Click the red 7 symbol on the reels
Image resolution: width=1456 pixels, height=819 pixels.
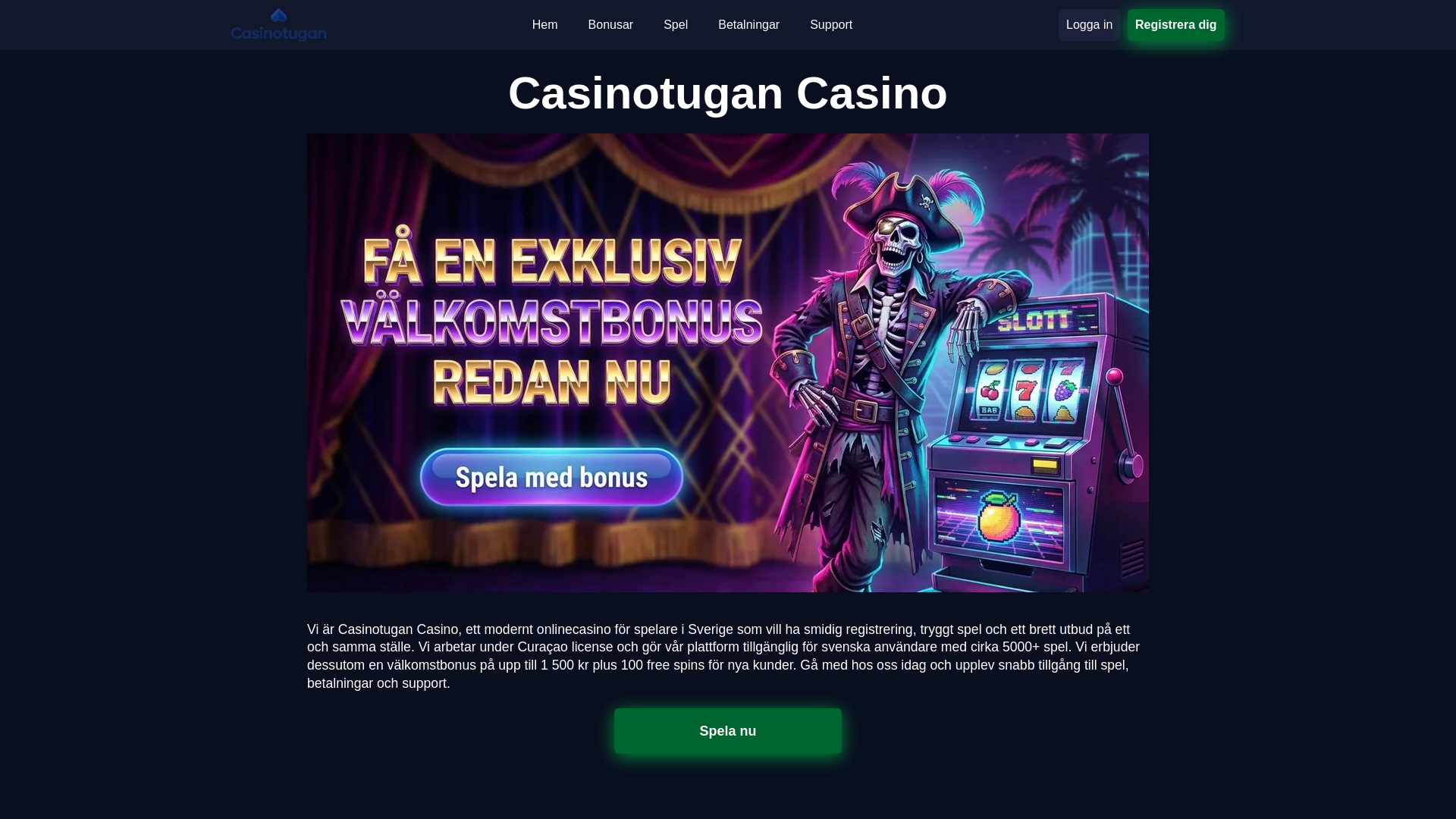(1026, 391)
